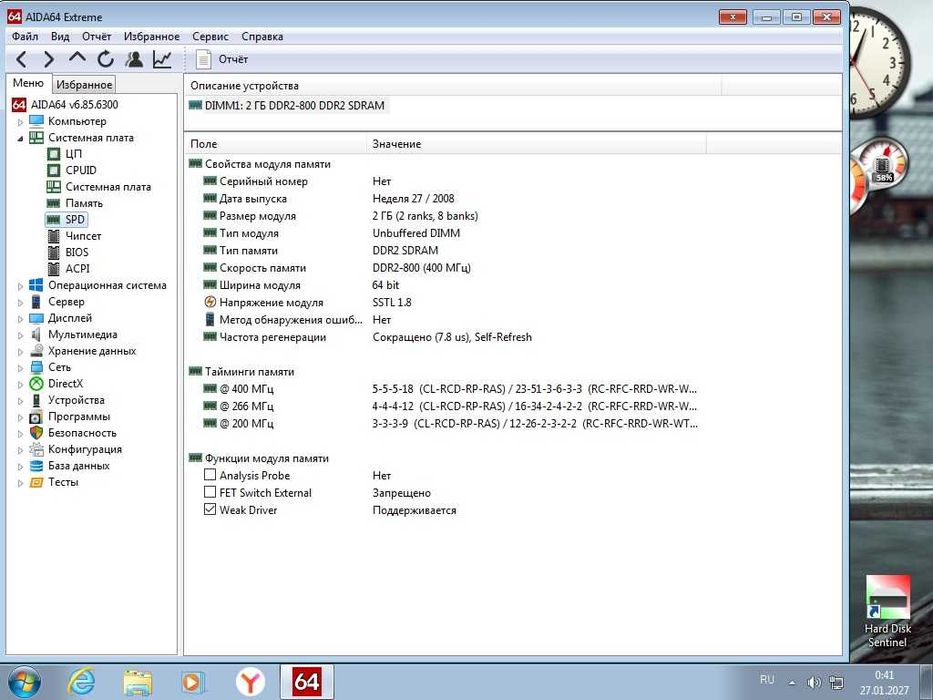Expand the Программы tree node
The width and height of the screenshot is (933, 700).
(x=20, y=417)
